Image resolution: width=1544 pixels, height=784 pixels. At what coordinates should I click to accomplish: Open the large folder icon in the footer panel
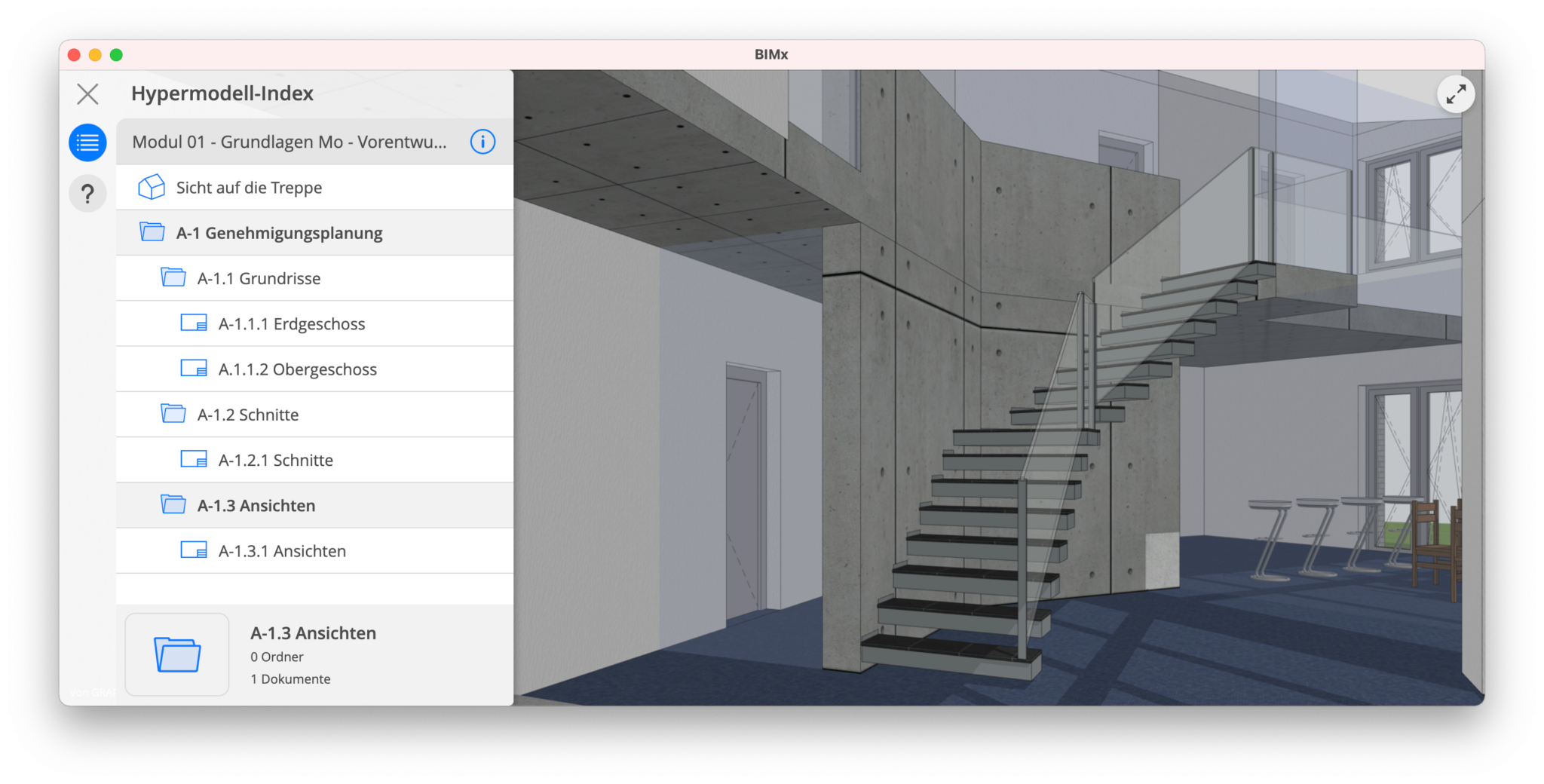(177, 654)
